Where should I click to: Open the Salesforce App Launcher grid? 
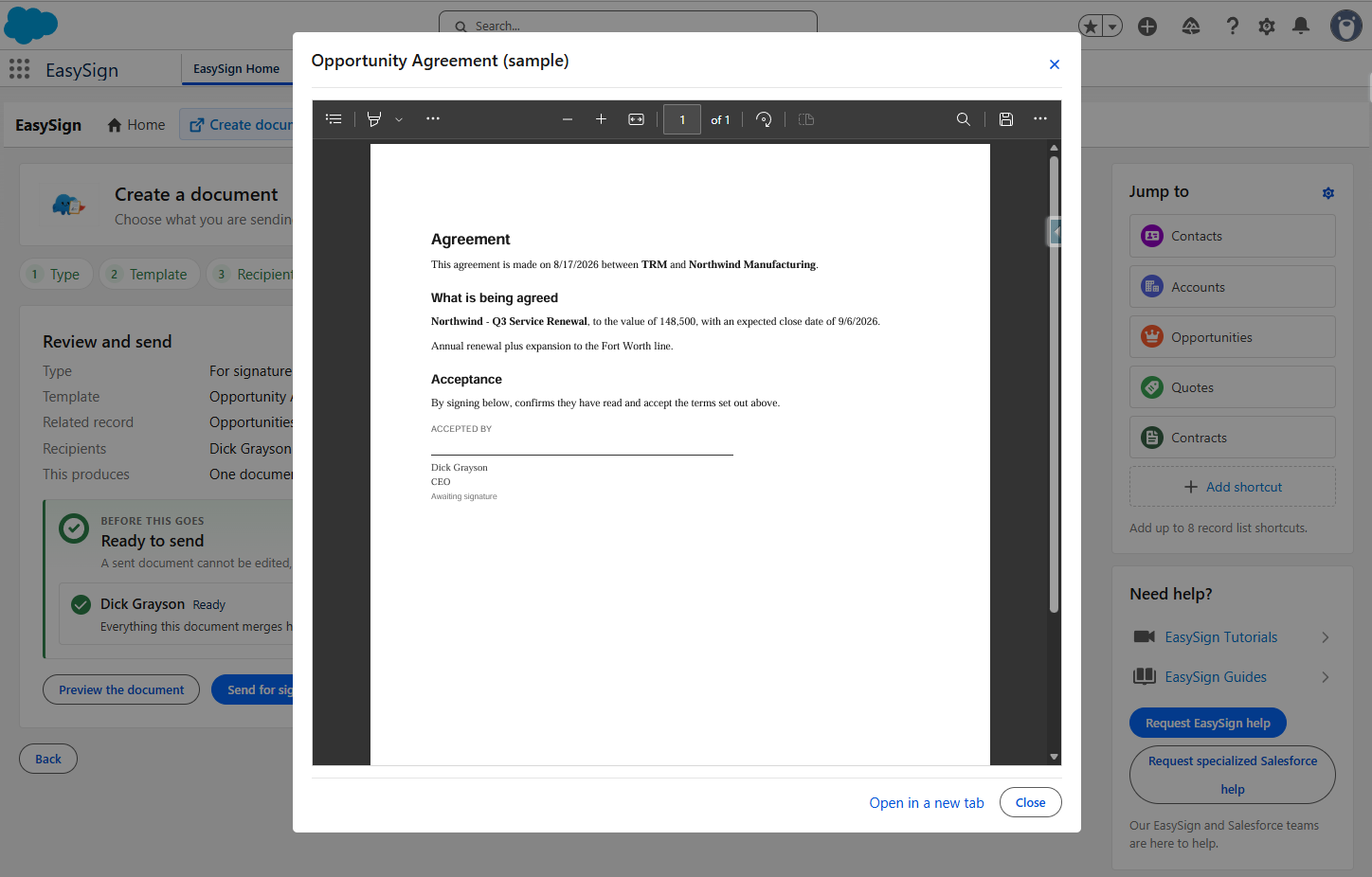(20, 69)
